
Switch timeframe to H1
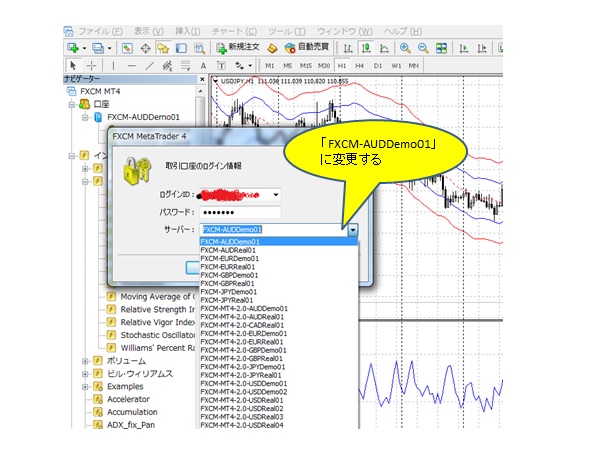[342, 66]
